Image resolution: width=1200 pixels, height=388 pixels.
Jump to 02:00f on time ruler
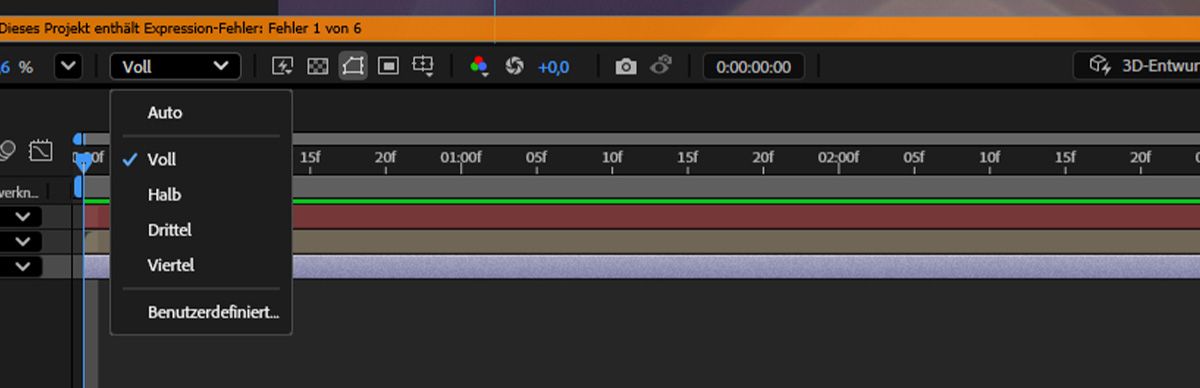[x=838, y=157]
